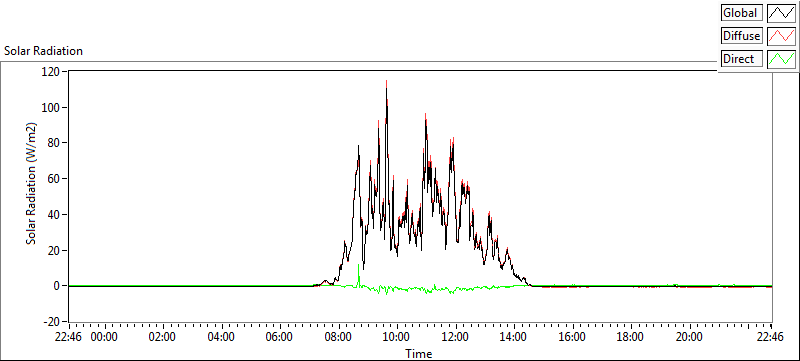
Task: Click the 08:00 time axis marker
Action: coord(338,337)
